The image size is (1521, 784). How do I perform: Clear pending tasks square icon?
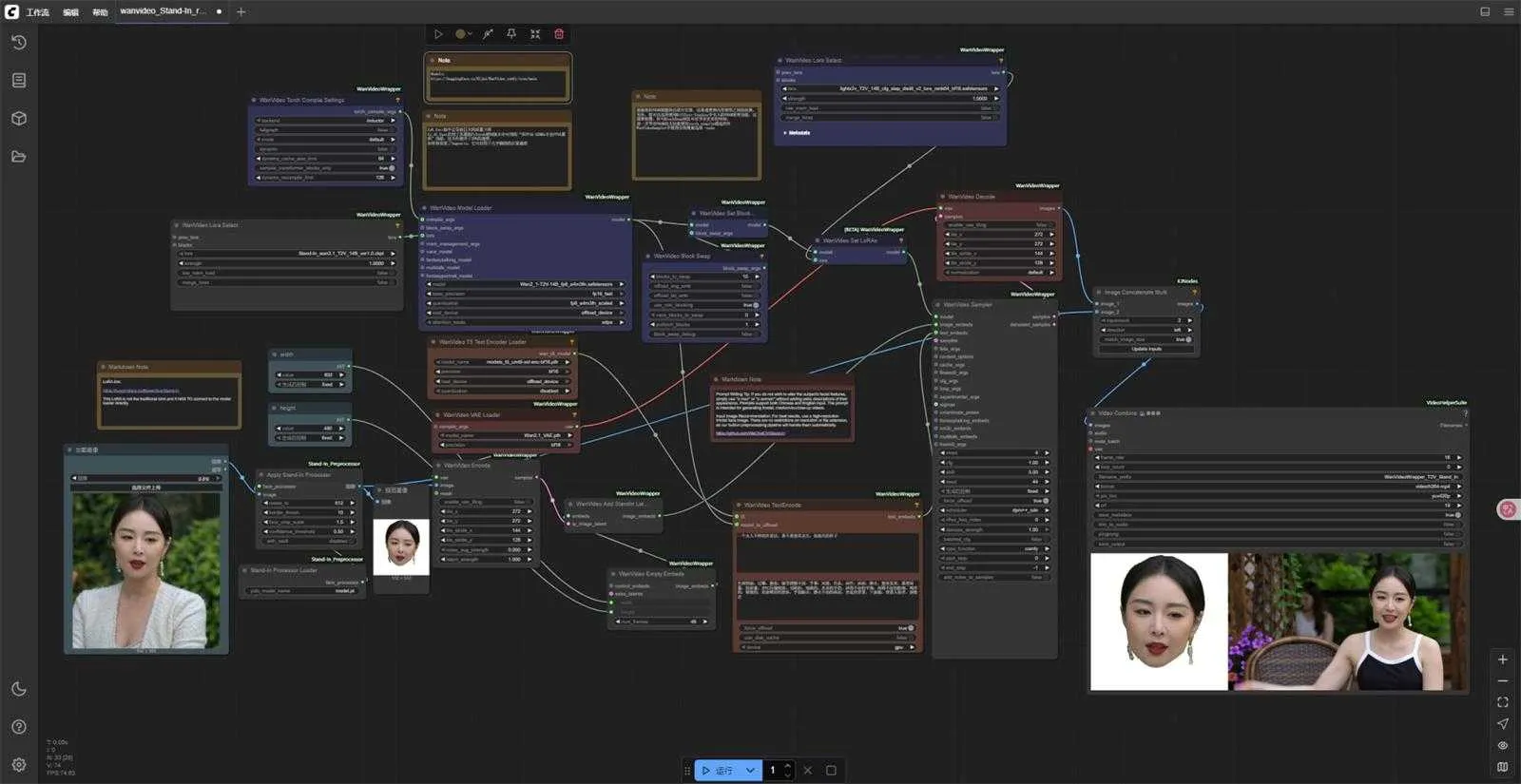(x=831, y=770)
